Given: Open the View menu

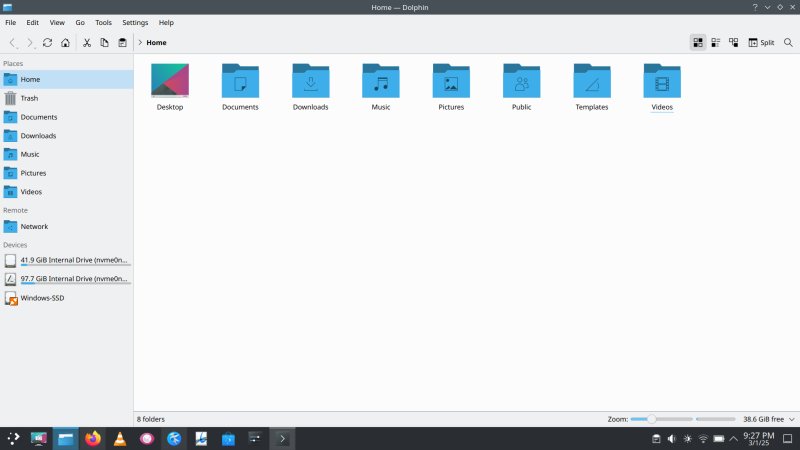Looking at the screenshot, I should (x=57, y=22).
